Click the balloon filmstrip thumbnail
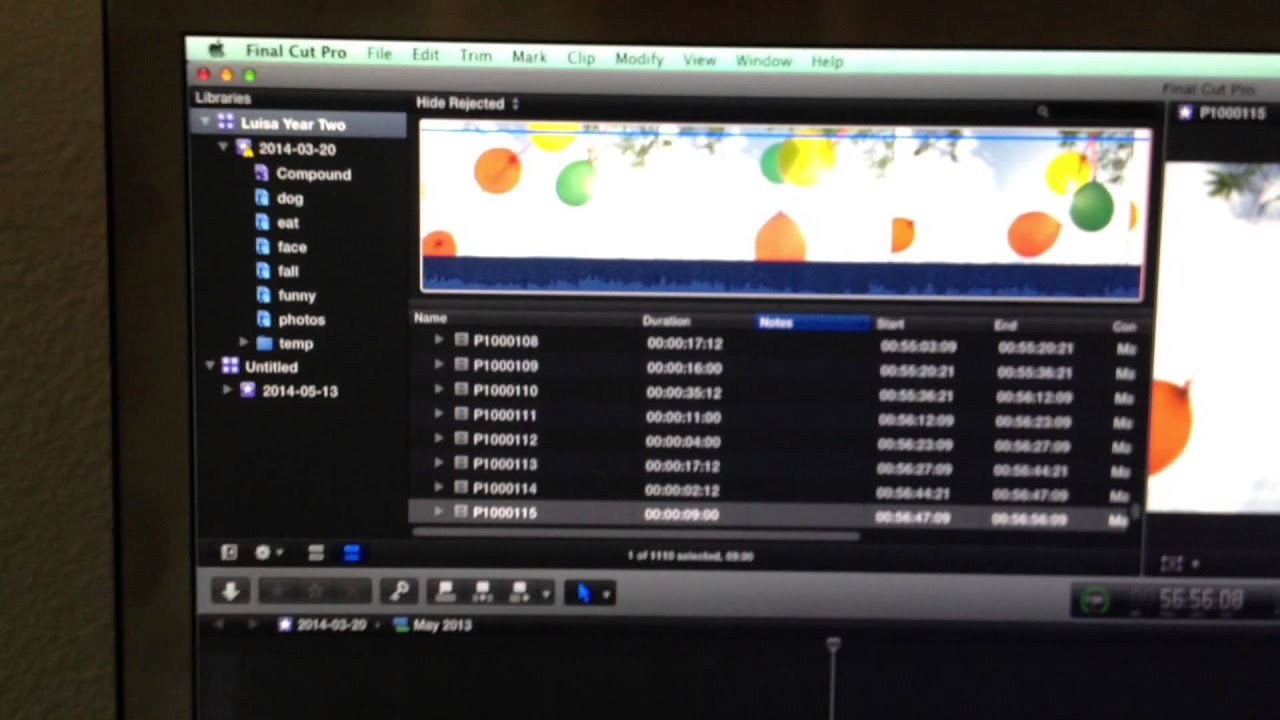 coord(782,208)
